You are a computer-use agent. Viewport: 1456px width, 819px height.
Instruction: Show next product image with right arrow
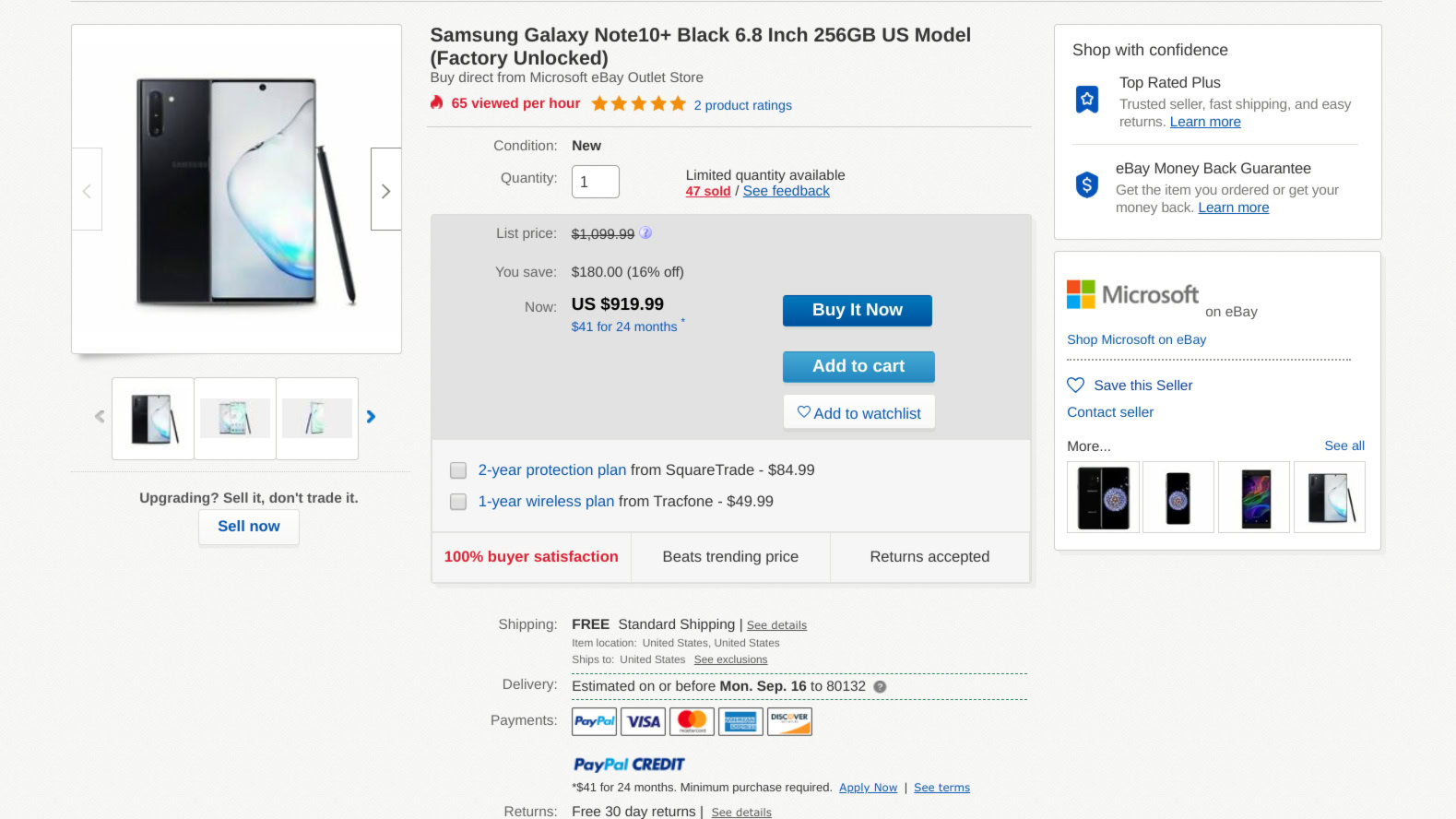(x=385, y=190)
